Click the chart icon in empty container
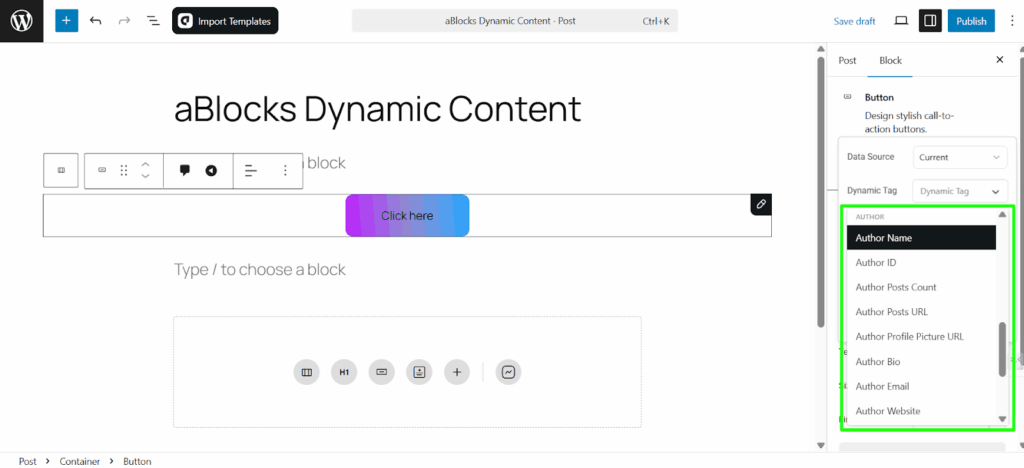Viewport: 1024px width, 468px height. (509, 373)
